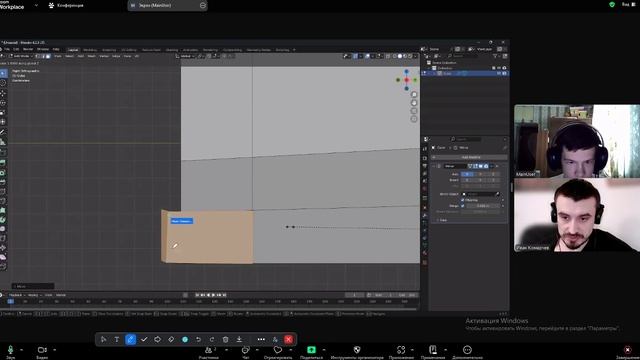The width and height of the screenshot is (640, 360).
Task: Open the Zoom Чат chat button
Action: point(246,352)
